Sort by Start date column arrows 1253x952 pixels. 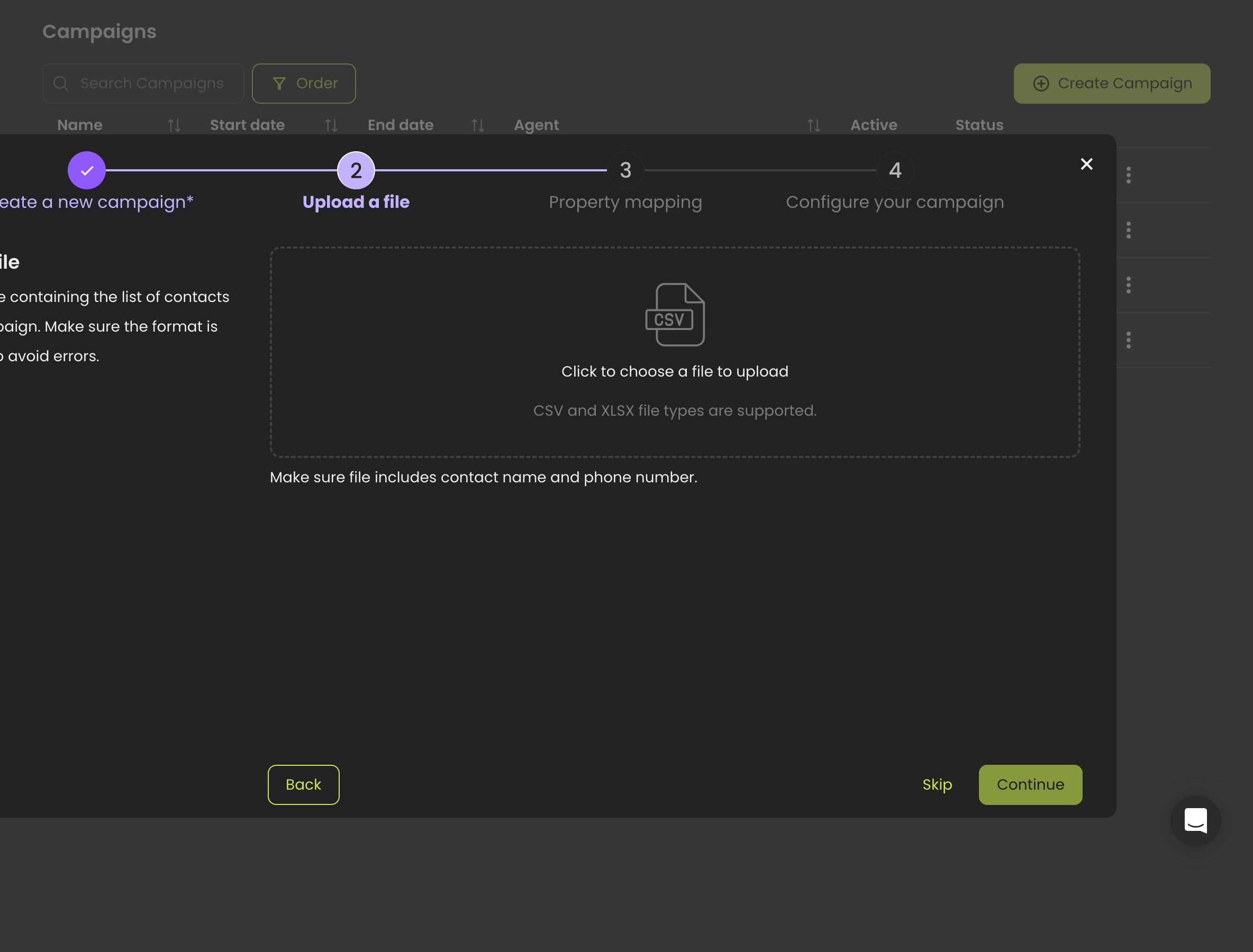click(331, 125)
